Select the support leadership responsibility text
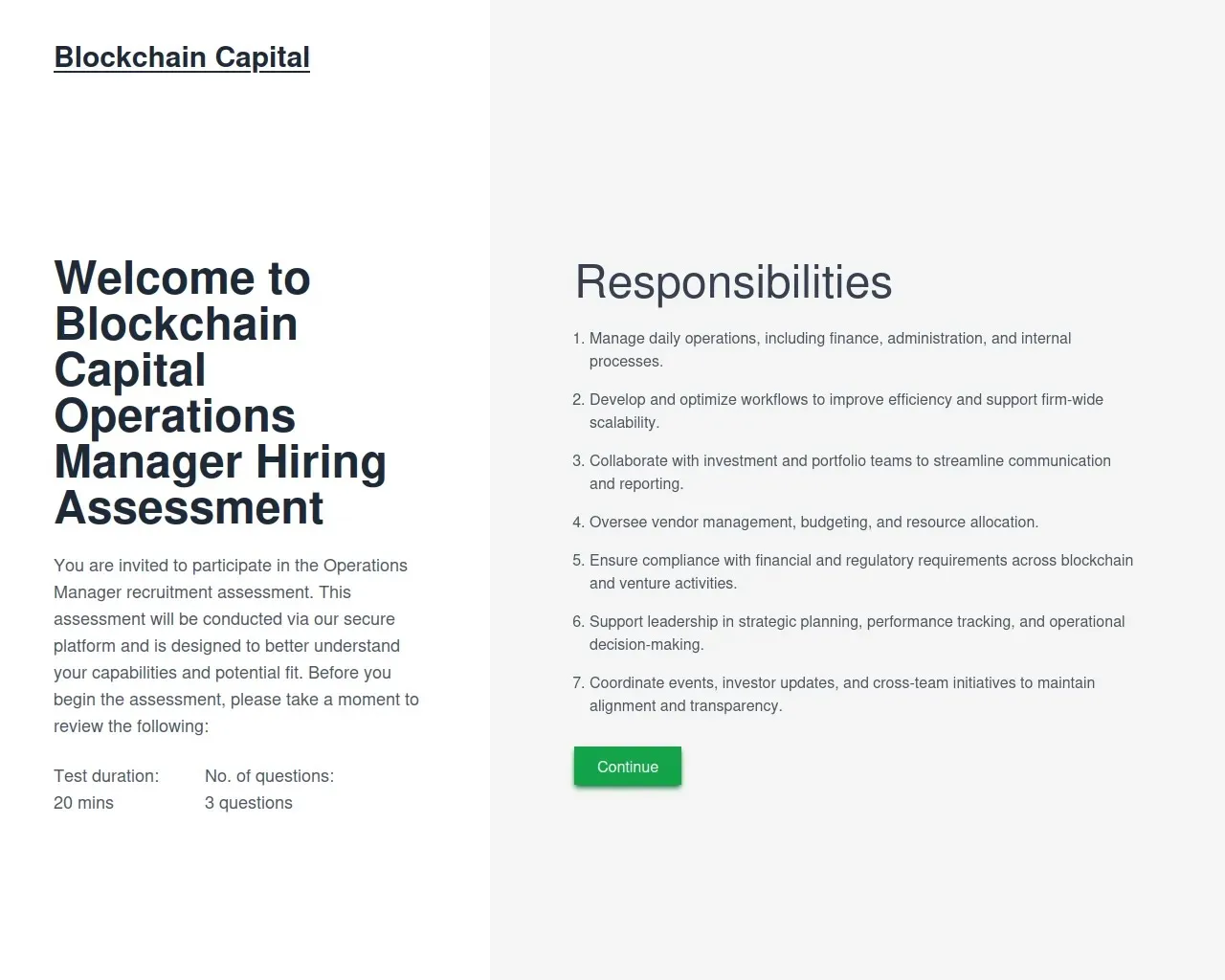The height and width of the screenshot is (980, 1225). coord(857,633)
